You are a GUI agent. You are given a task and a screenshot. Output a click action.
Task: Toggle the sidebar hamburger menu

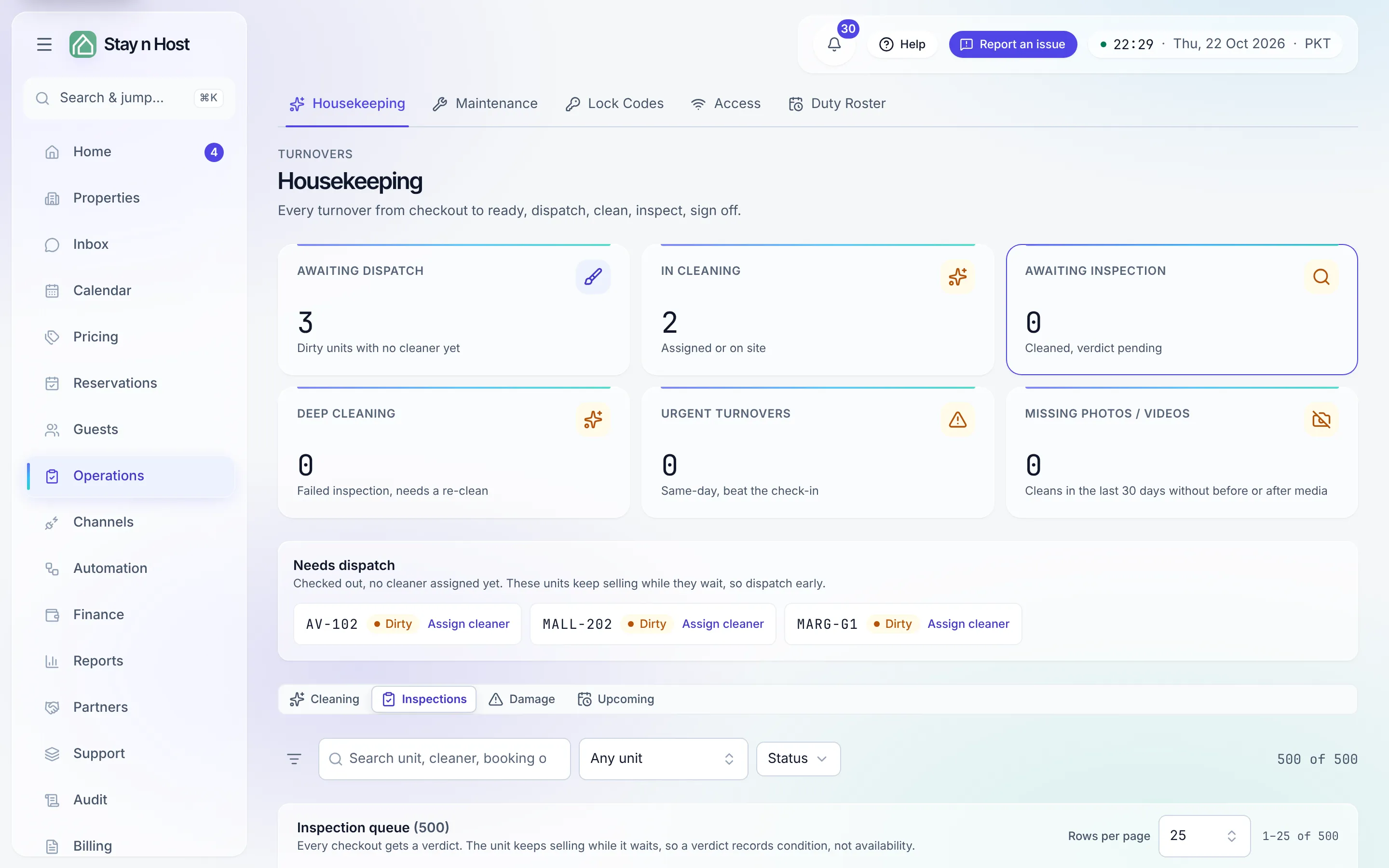[x=44, y=44]
